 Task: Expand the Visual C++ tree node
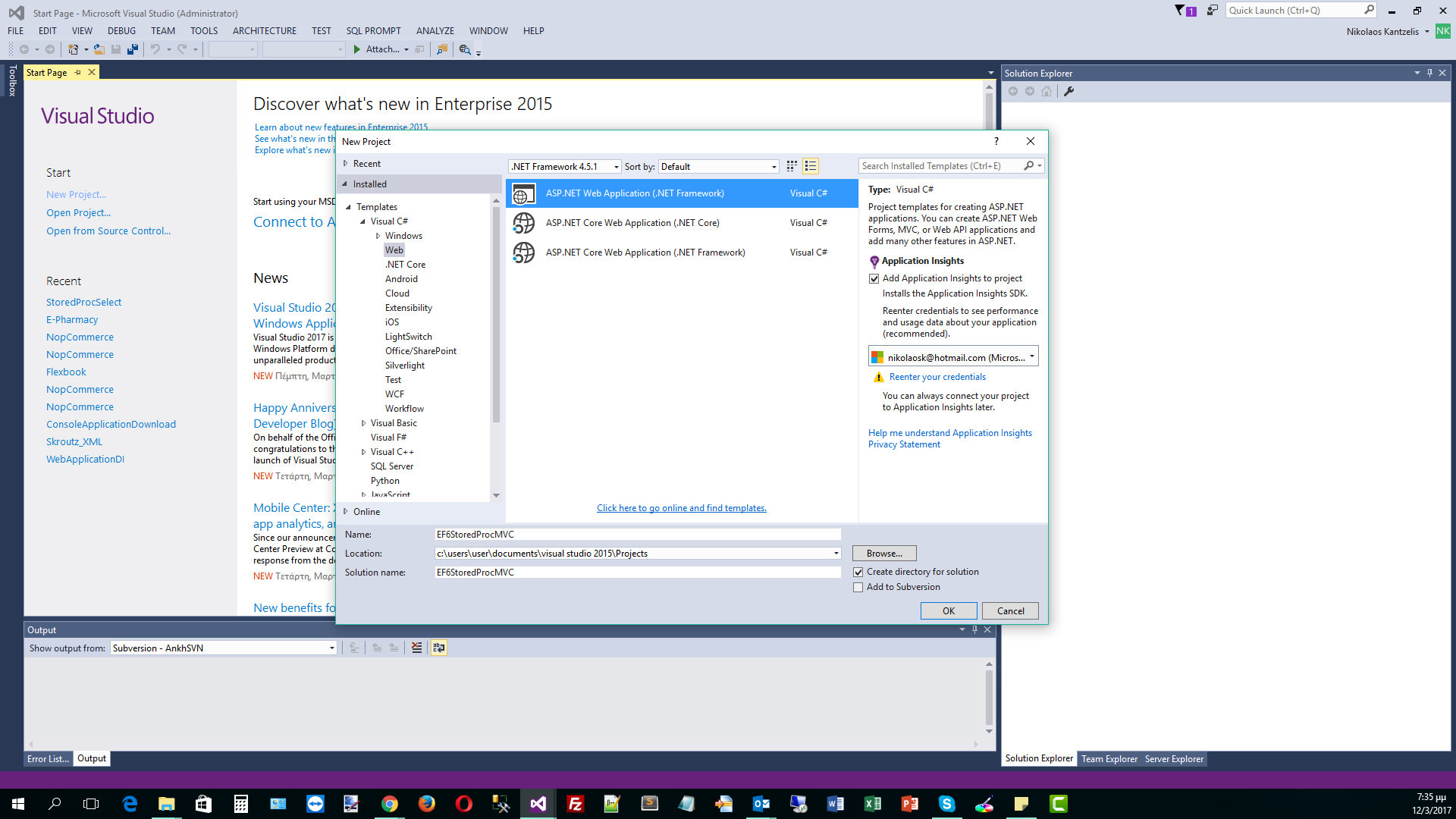point(363,452)
